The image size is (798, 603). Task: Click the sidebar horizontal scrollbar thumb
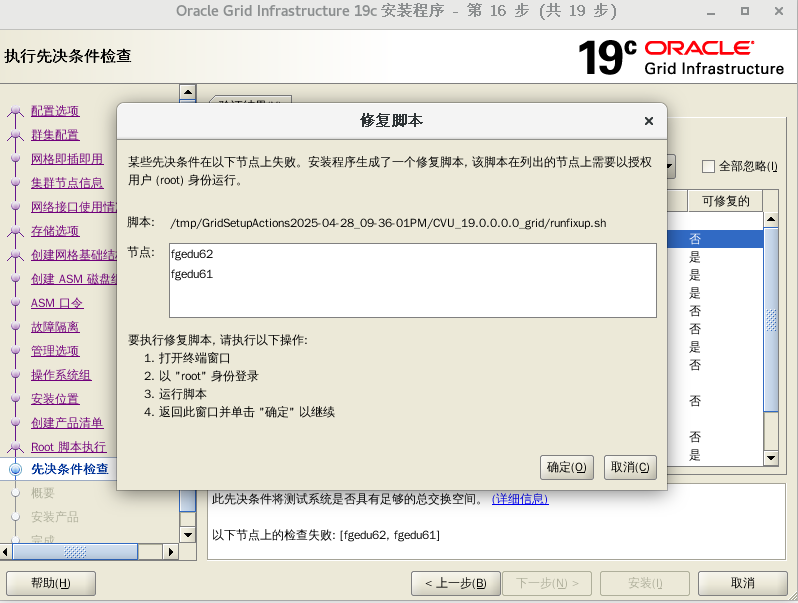(x=75, y=552)
